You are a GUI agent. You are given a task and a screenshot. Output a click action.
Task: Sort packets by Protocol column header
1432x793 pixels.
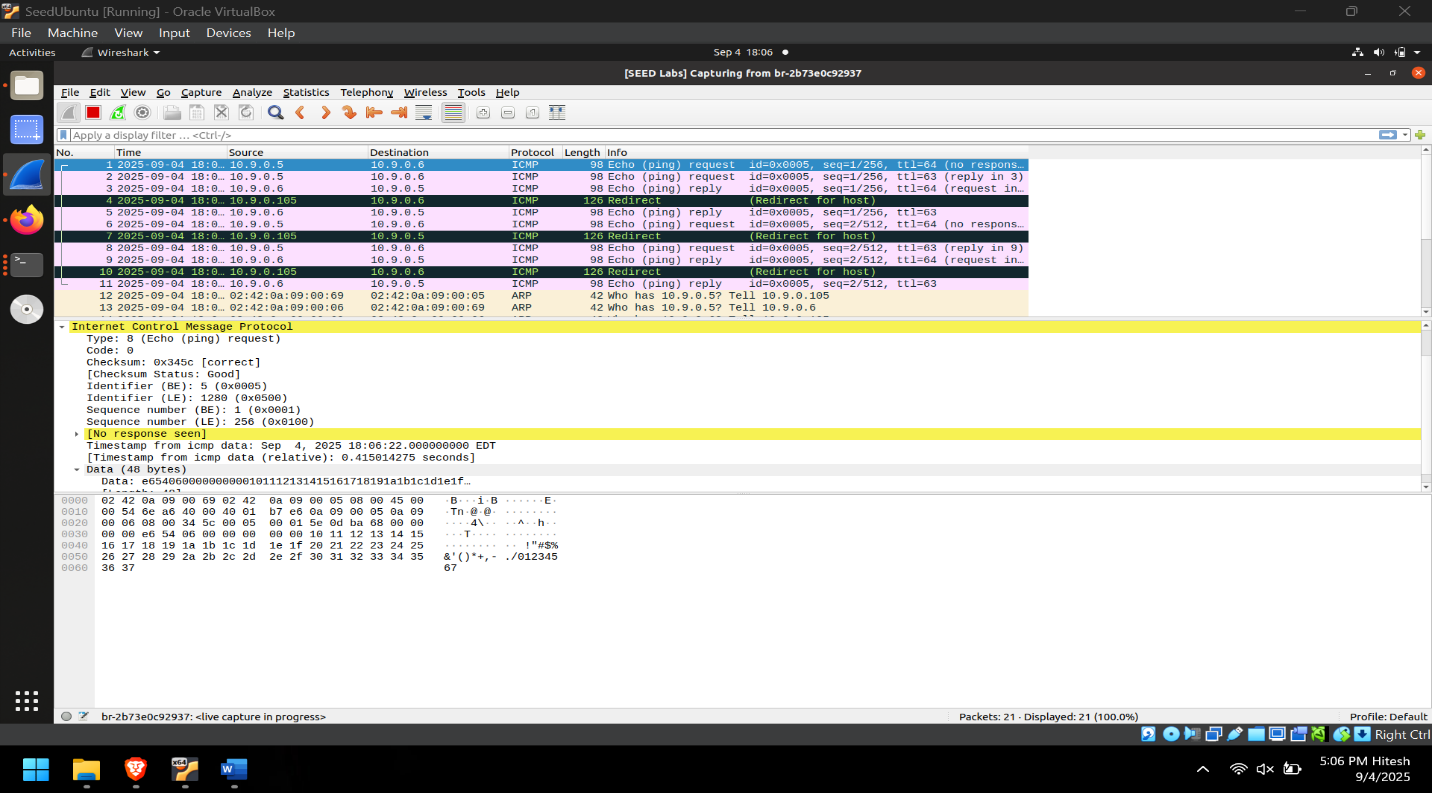535,152
